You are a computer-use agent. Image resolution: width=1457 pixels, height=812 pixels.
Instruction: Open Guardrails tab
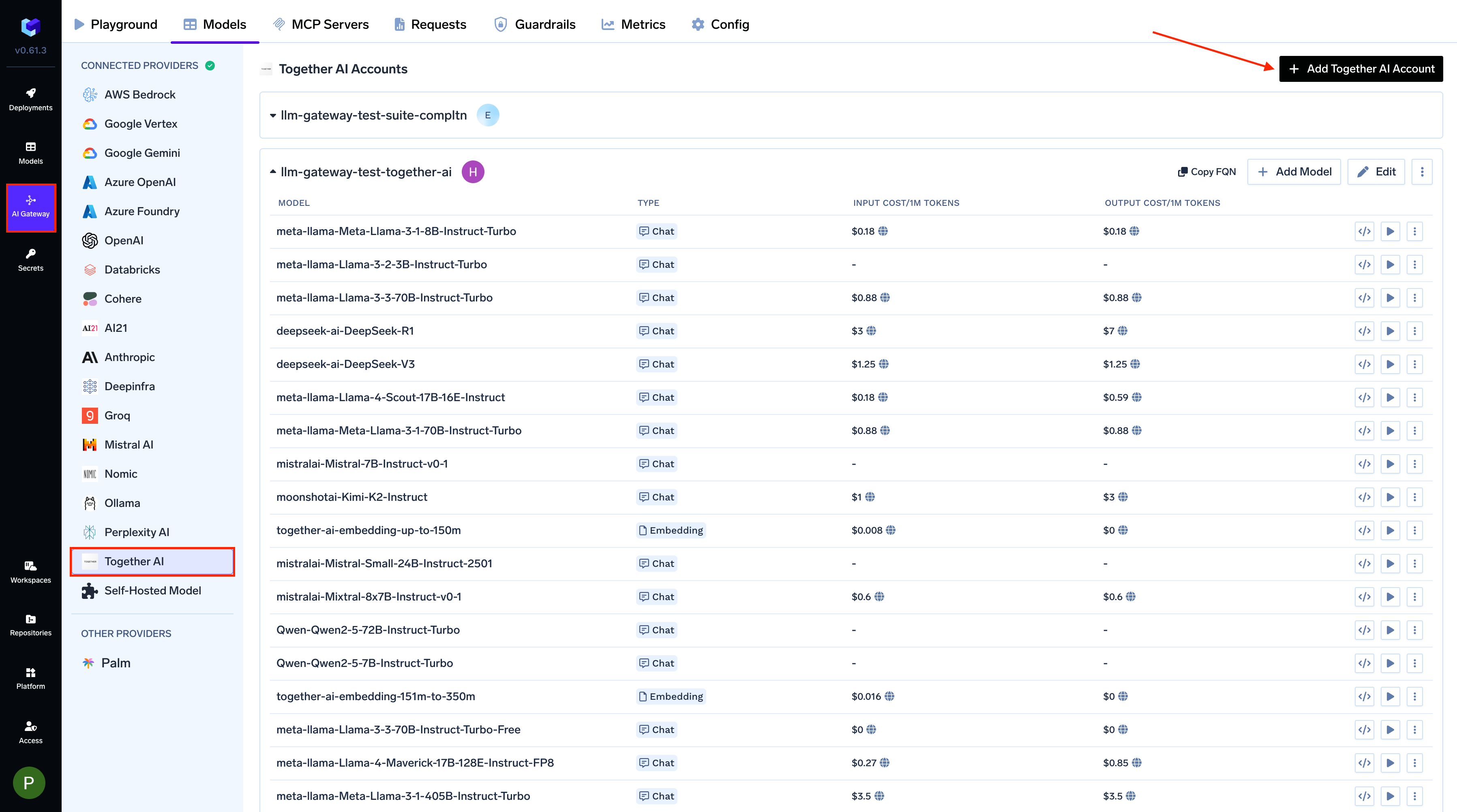(x=534, y=24)
